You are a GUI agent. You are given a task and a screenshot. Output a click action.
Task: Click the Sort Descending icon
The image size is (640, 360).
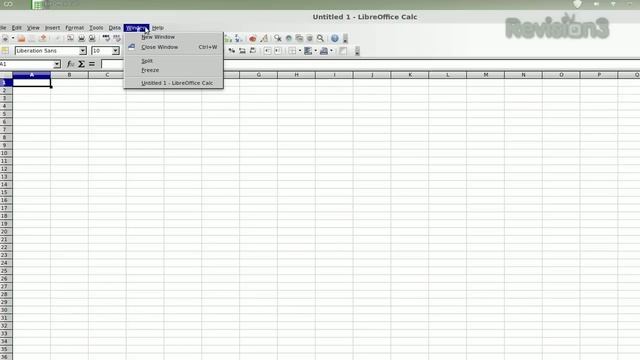(238, 38)
